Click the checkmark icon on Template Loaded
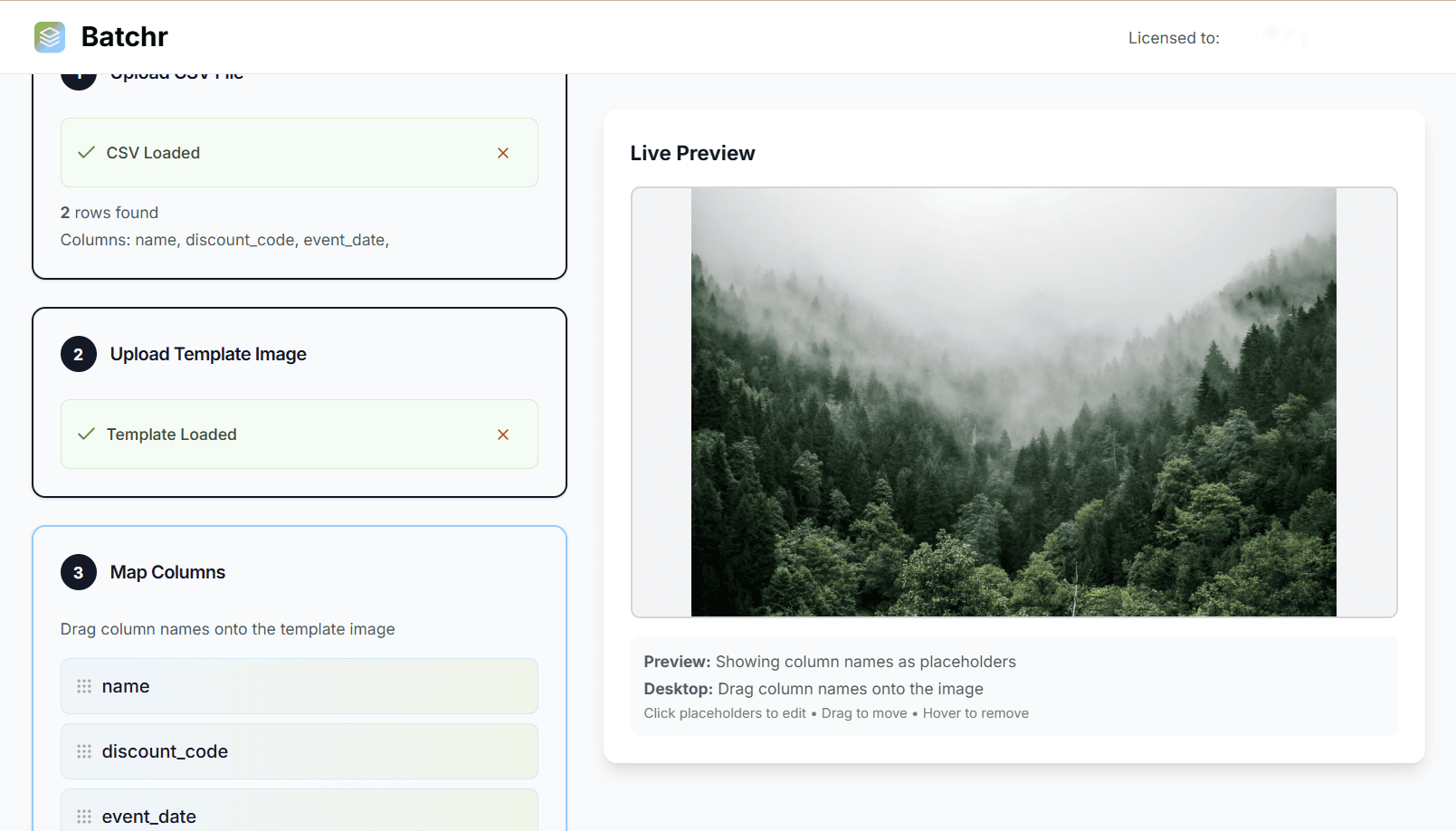The height and width of the screenshot is (831, 1456). click(86, 434)
